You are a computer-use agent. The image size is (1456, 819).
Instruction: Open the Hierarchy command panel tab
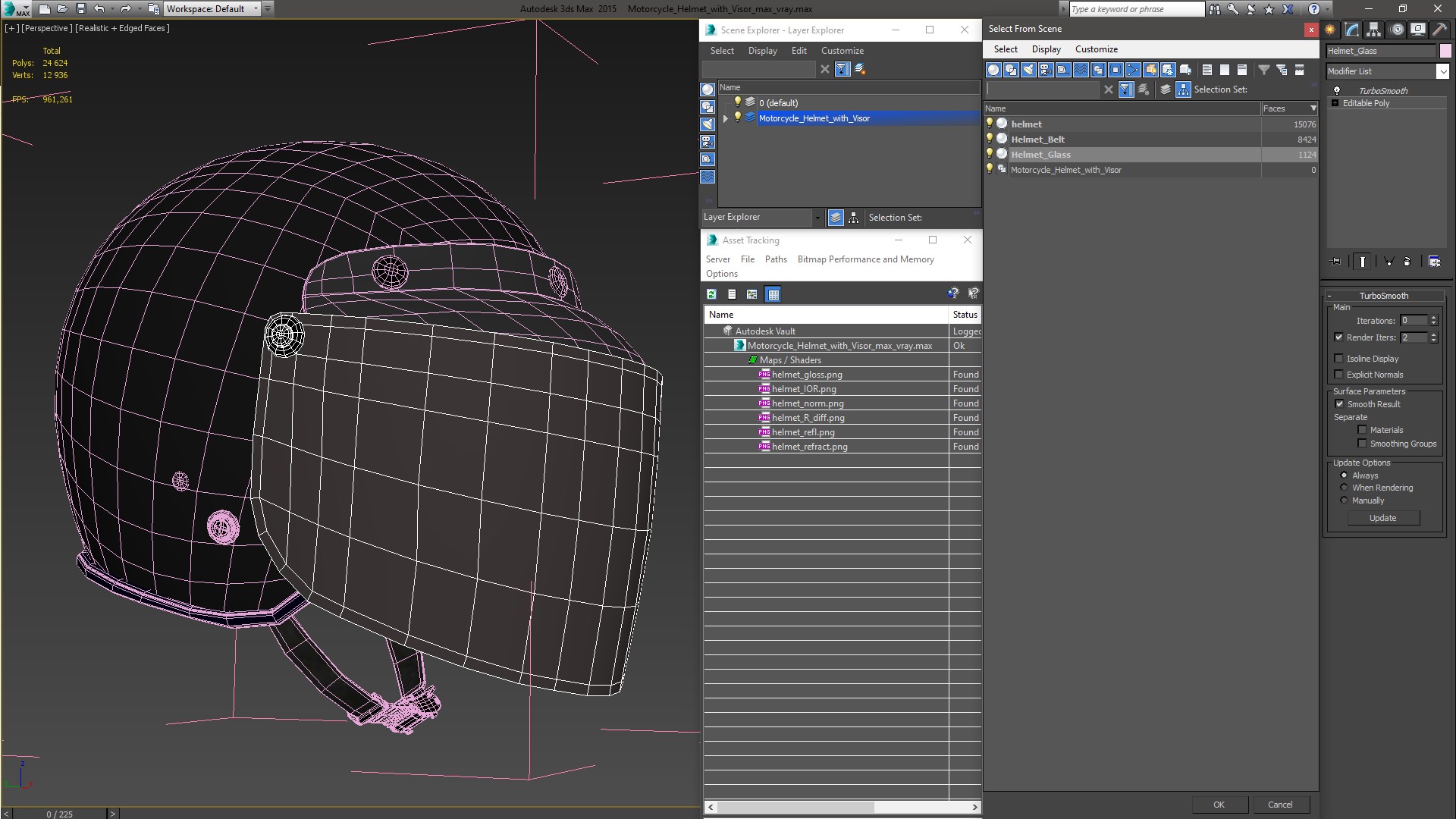[1374, 30]
